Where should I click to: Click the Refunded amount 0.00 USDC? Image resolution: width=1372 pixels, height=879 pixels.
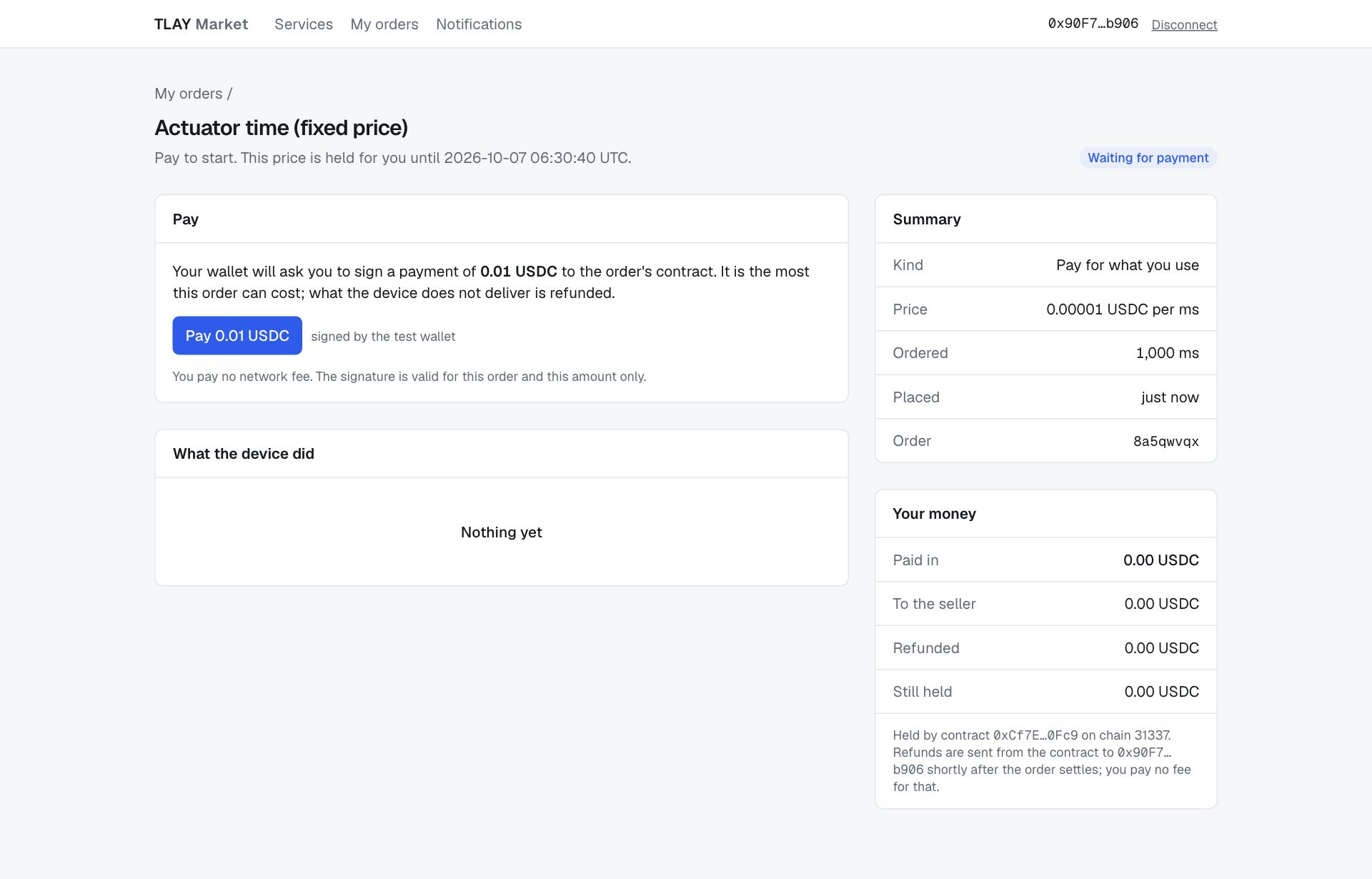pyautogui.click(x=1162, y=648)
